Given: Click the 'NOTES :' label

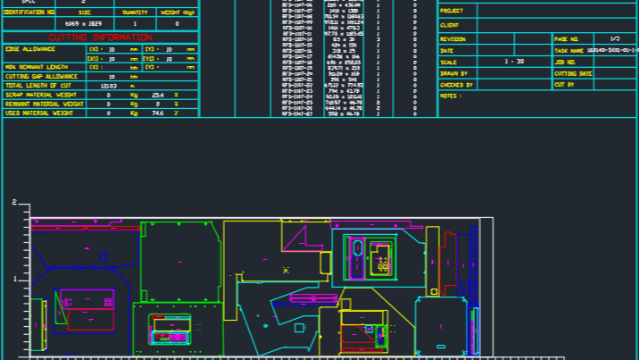Looking at the screenshot, I should point(451,96).
